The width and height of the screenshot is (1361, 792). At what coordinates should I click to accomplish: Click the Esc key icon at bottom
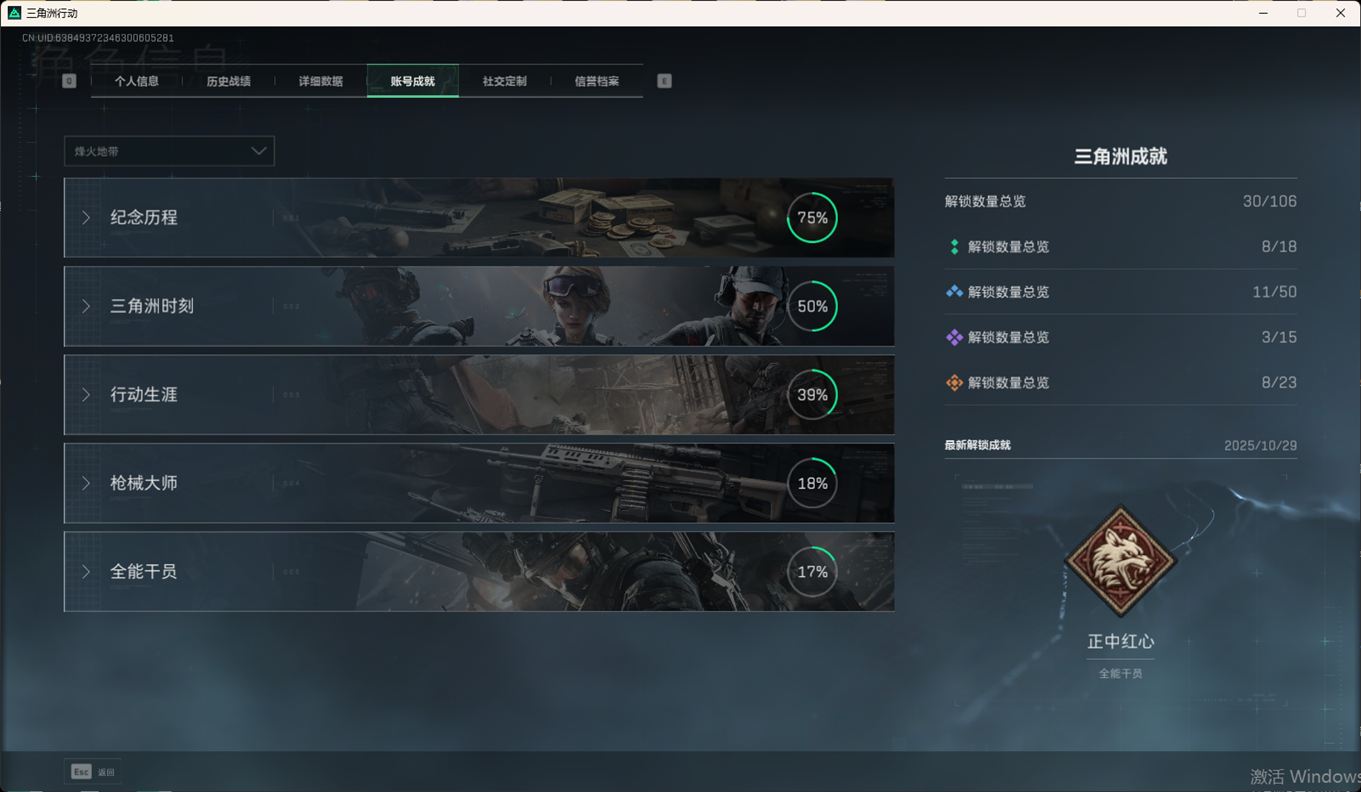(81, 772)
